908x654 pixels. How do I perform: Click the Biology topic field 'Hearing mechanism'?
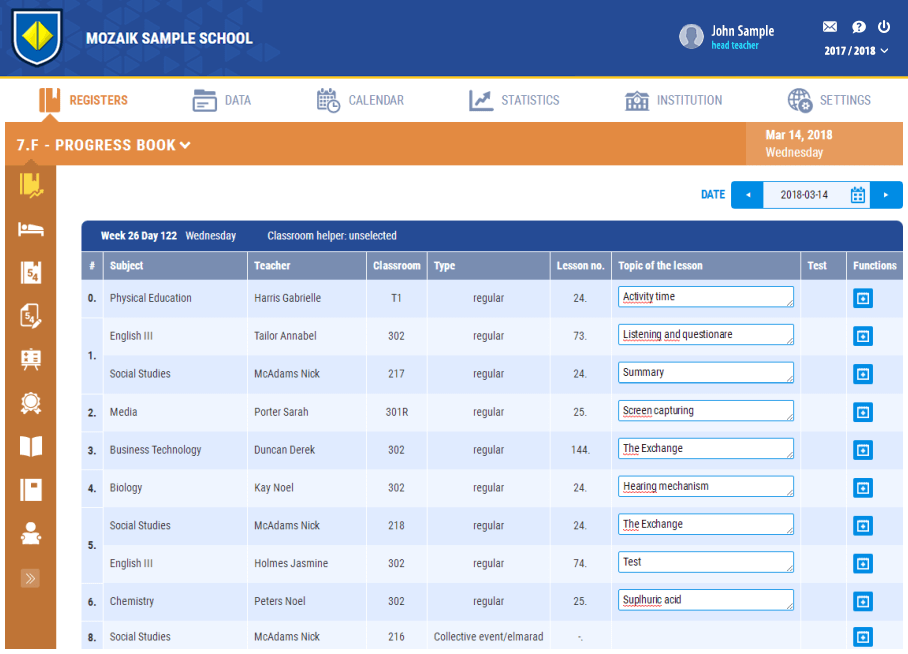coord(705,487)
